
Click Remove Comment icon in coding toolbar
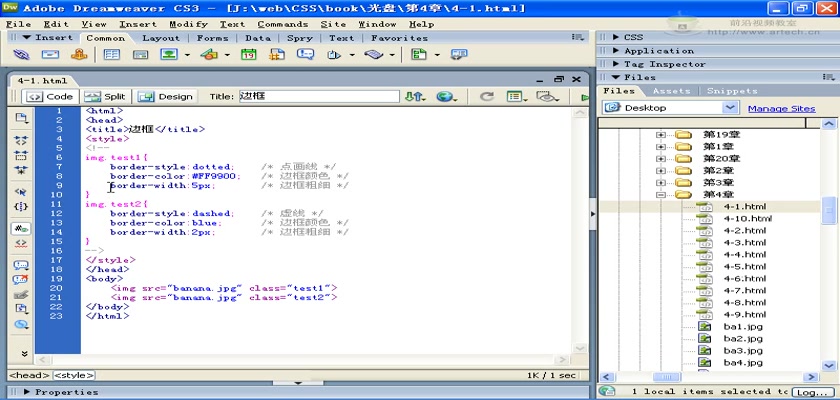click(21, 280)
